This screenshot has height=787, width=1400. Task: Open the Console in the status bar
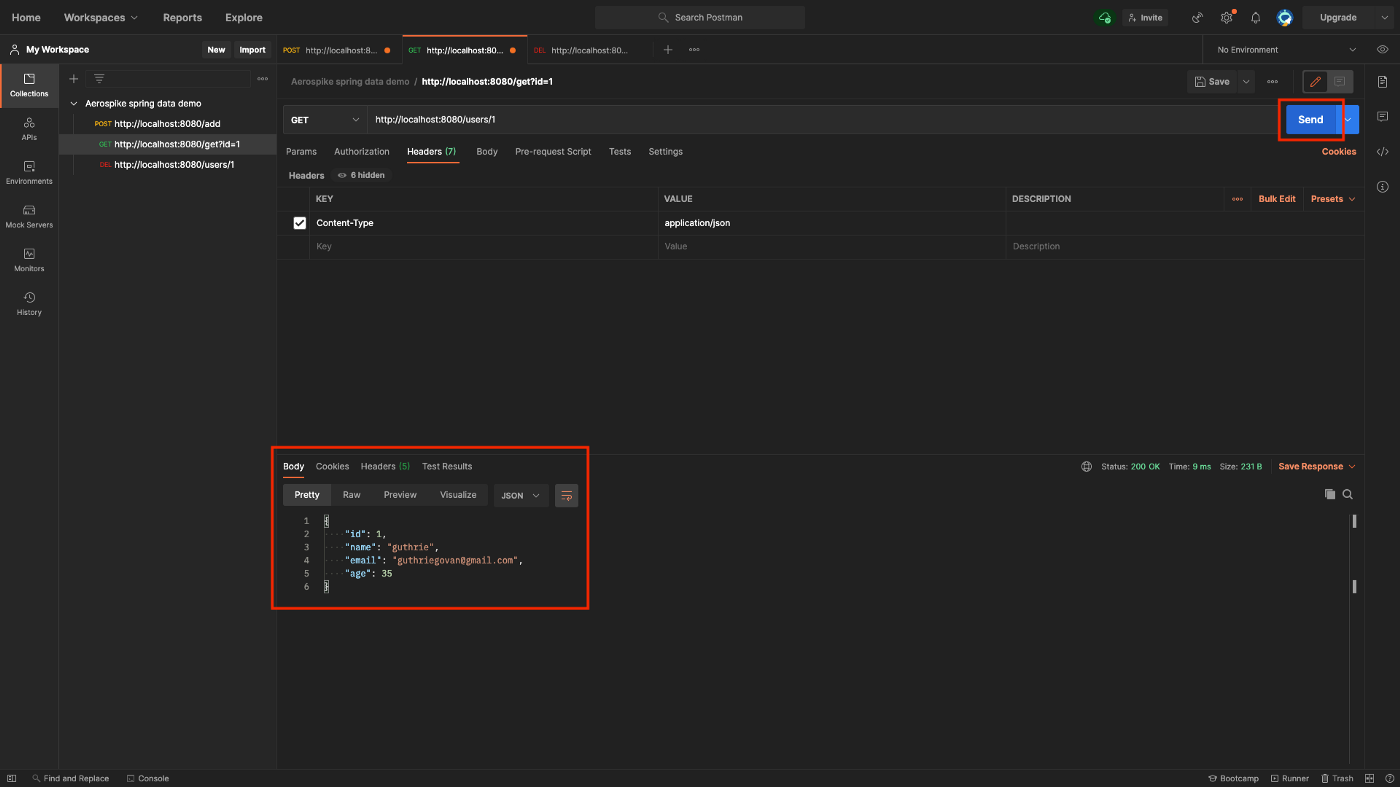pos(148,778)
